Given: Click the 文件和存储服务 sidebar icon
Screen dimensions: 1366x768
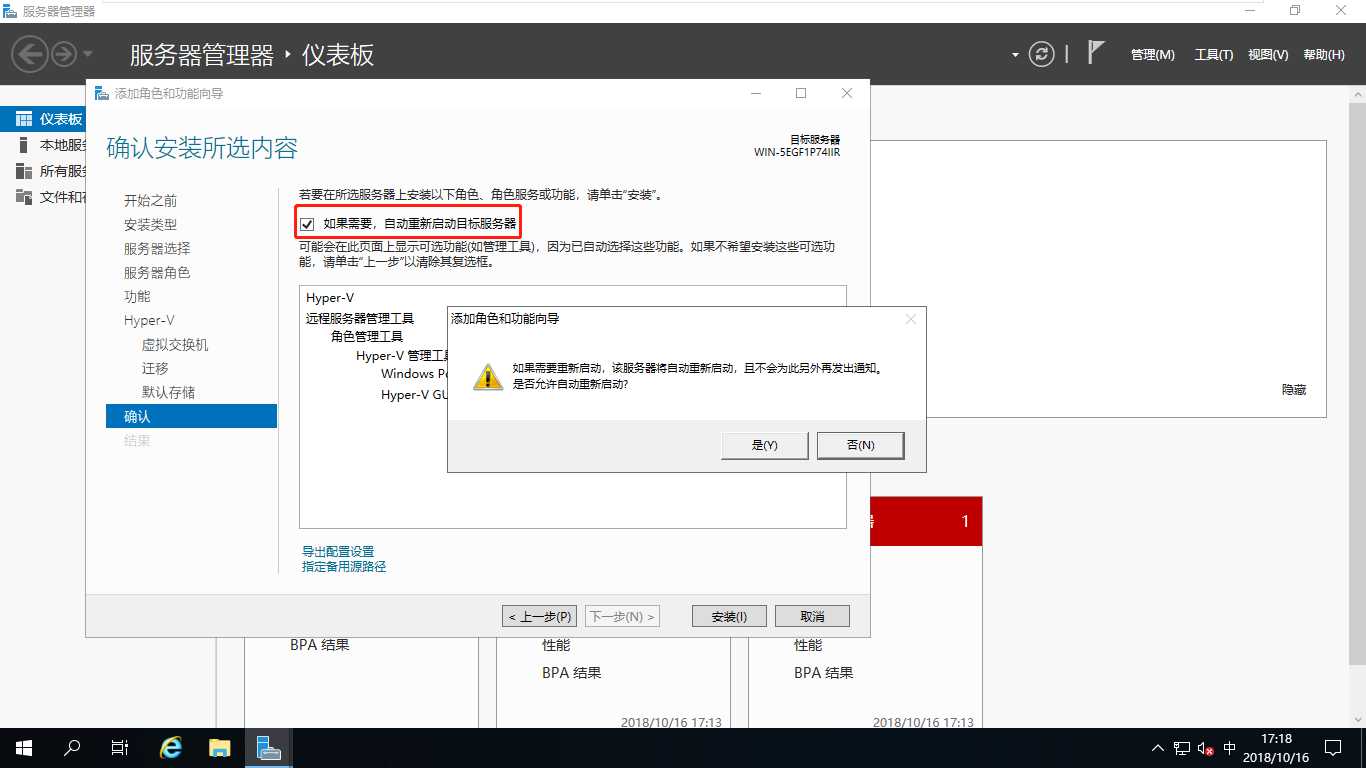Looking at the screenshot, I should pyautogui.click(x=24, y=197).
